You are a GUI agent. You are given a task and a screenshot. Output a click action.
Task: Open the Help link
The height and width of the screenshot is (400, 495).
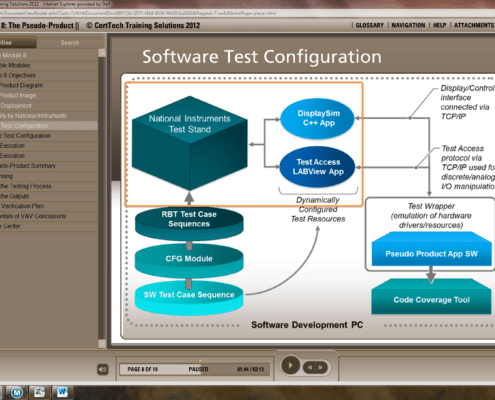[439, 25]
